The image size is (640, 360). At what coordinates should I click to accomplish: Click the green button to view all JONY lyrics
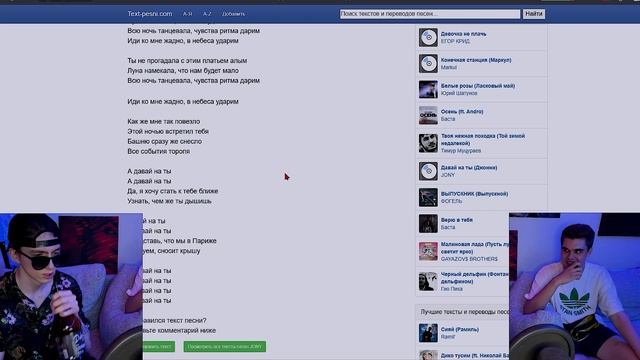pyautogui.click(x=224, y=347)
